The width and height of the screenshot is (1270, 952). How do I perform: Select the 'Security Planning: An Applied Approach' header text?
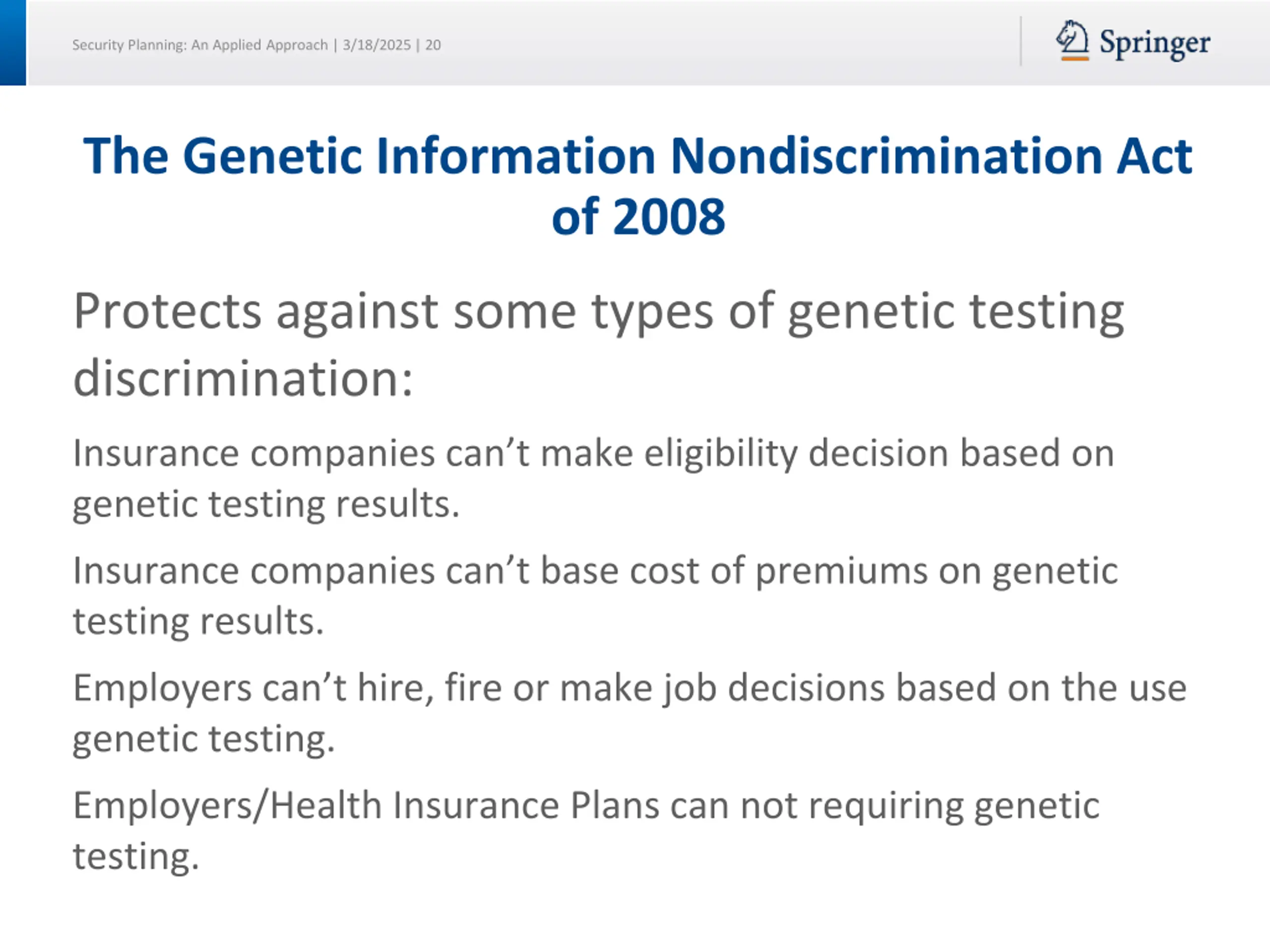200,45
